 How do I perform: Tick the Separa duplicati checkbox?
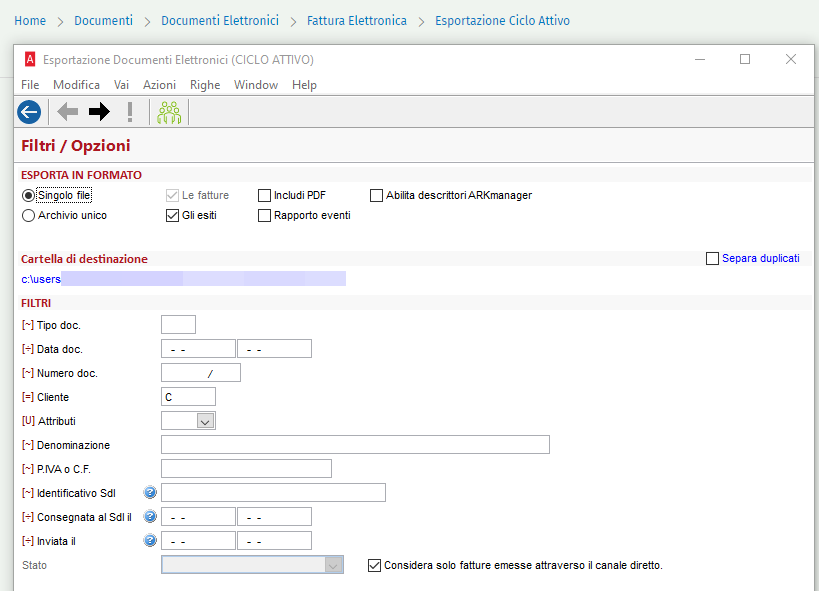(x=712, y=259)
